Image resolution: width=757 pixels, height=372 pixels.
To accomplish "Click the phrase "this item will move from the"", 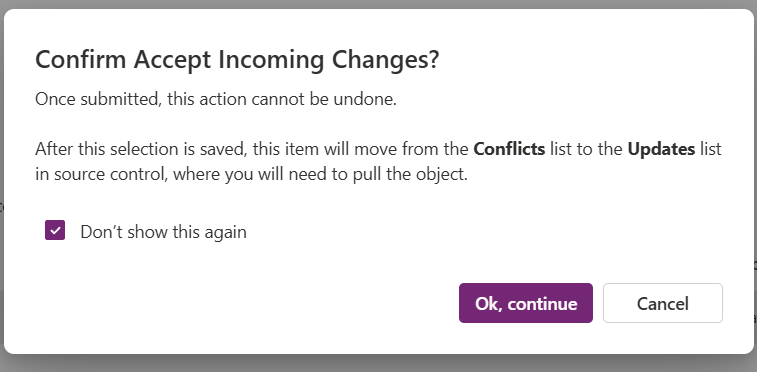I will point(361,149).
